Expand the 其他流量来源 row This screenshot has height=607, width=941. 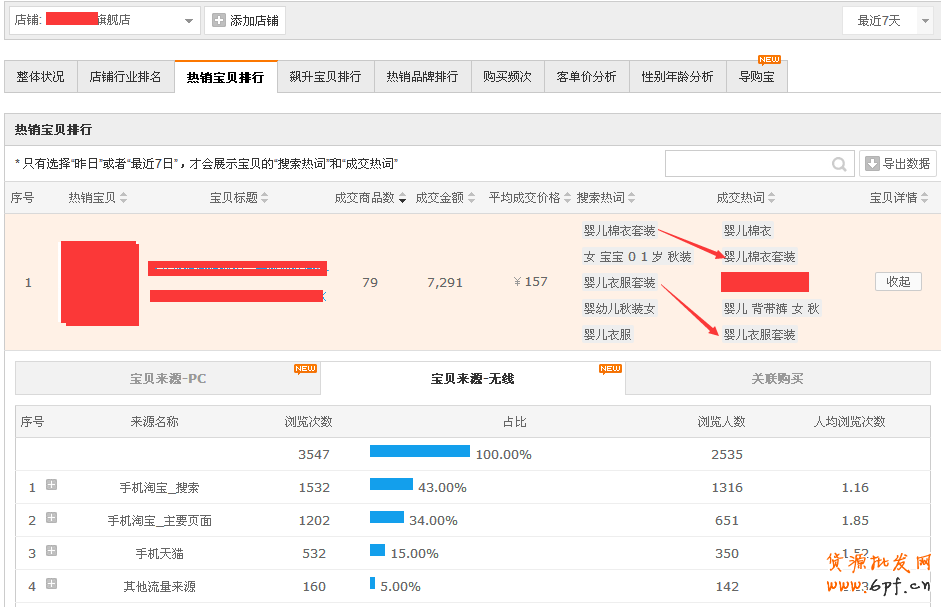click(x=51, y=584)
